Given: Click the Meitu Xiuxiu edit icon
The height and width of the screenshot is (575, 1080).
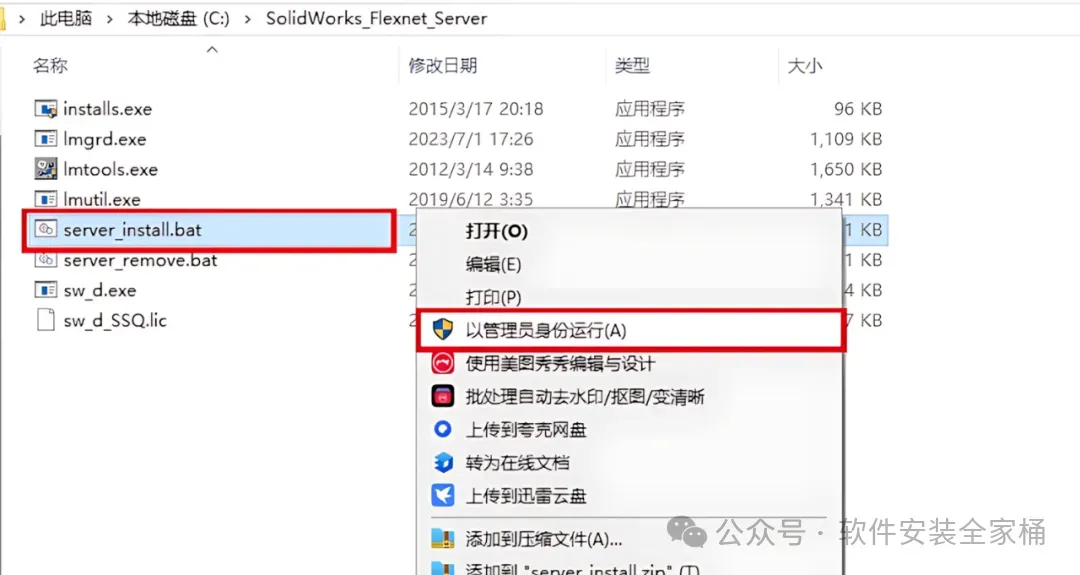Looking at the screenshot, I should click(443, 362).
